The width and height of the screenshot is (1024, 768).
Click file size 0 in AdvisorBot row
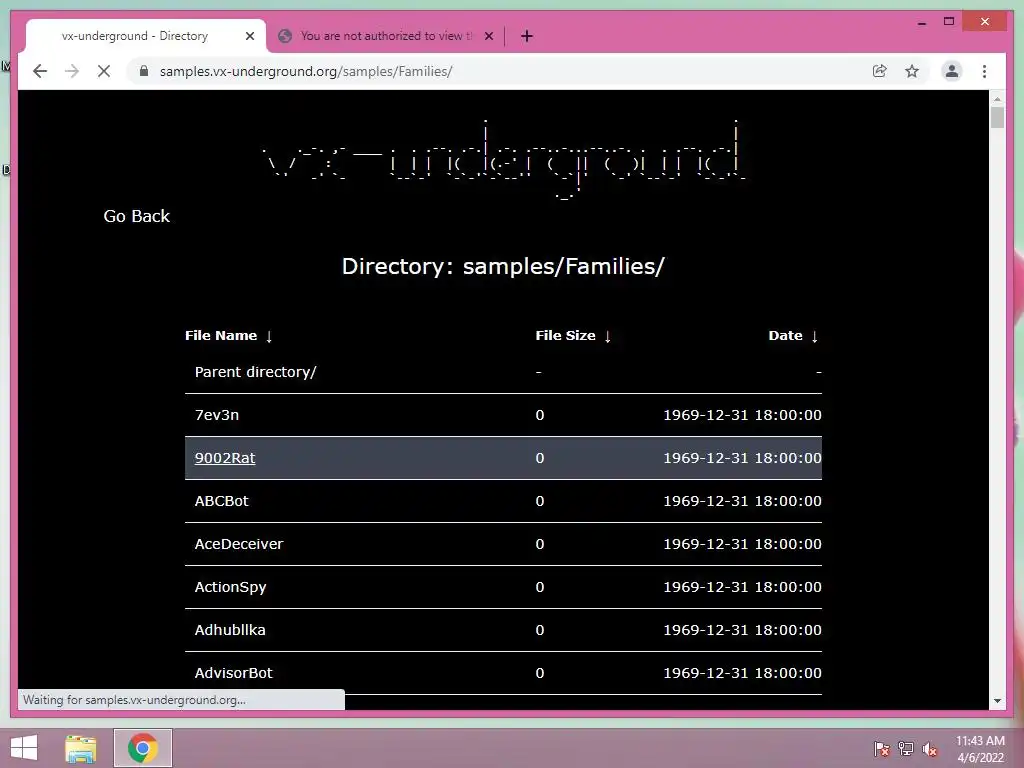point(539,673)
